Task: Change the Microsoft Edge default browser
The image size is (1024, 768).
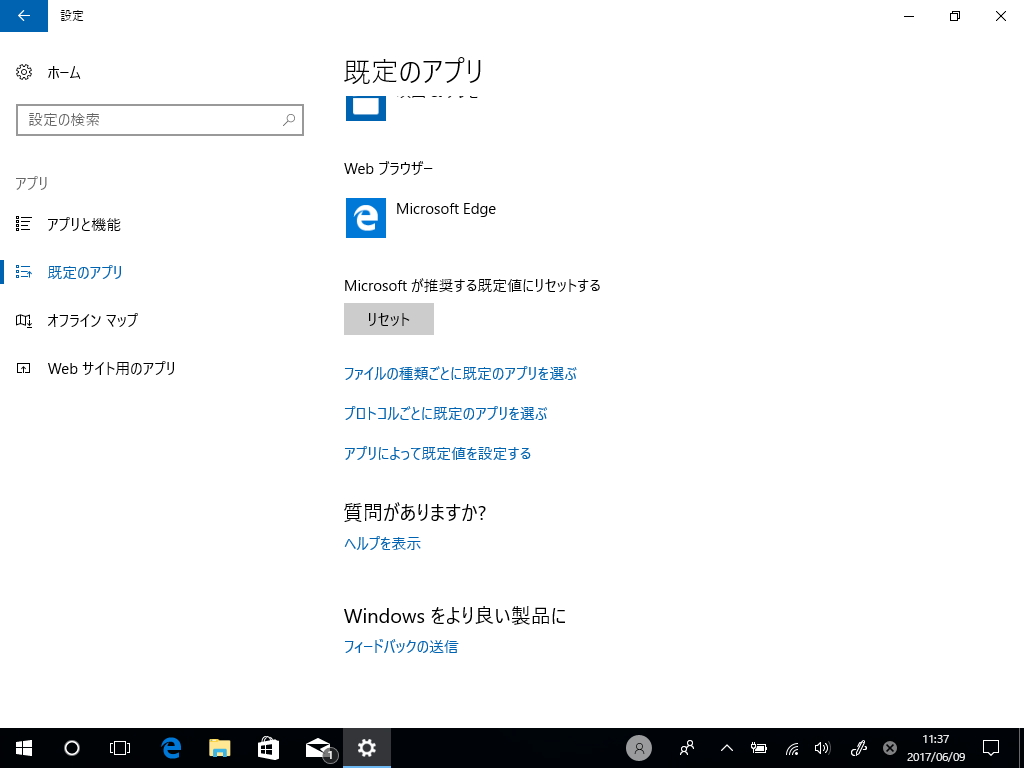Action: coord(421,218)
